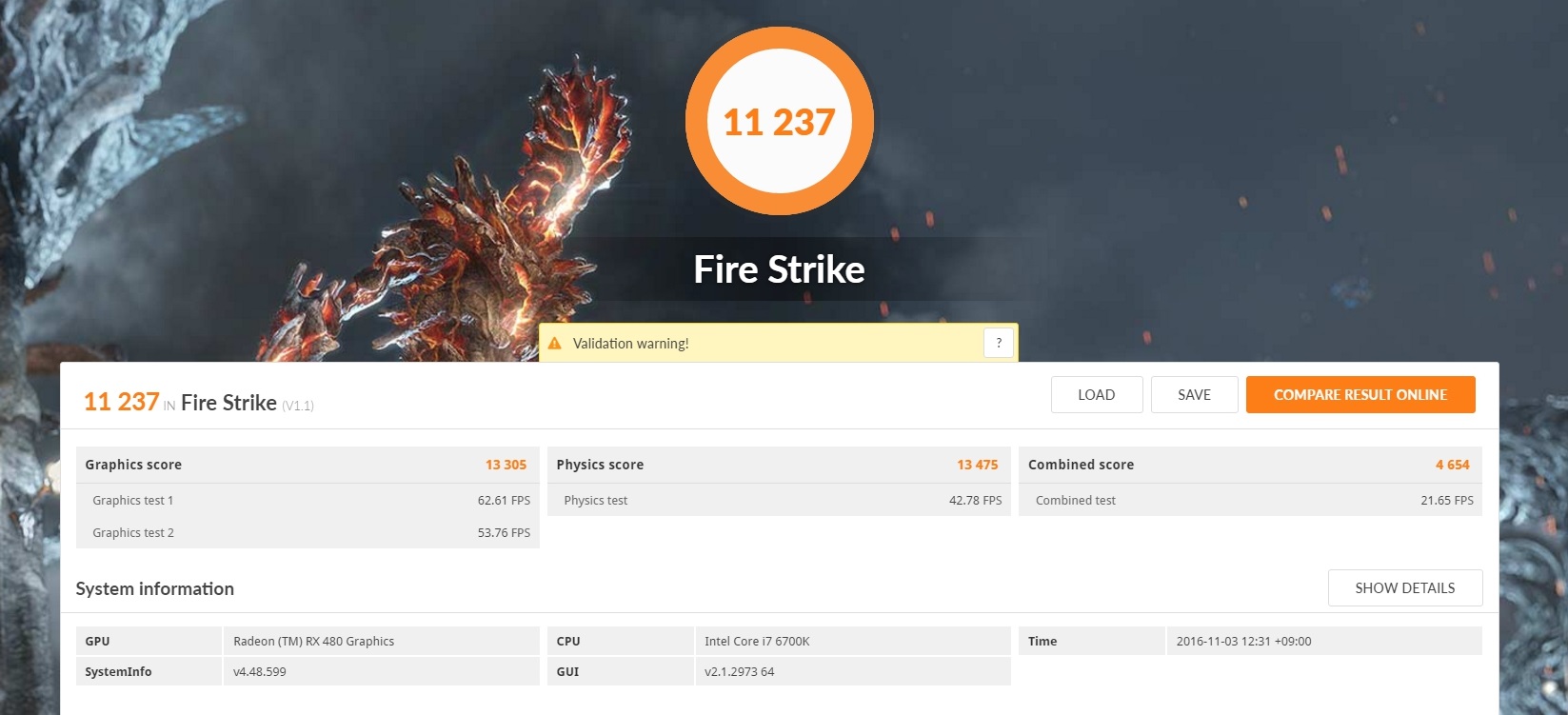The width and height of the screenshot is (1568, 715).
Task: Click the Time label cell
Action: [x=1091, y=642]
